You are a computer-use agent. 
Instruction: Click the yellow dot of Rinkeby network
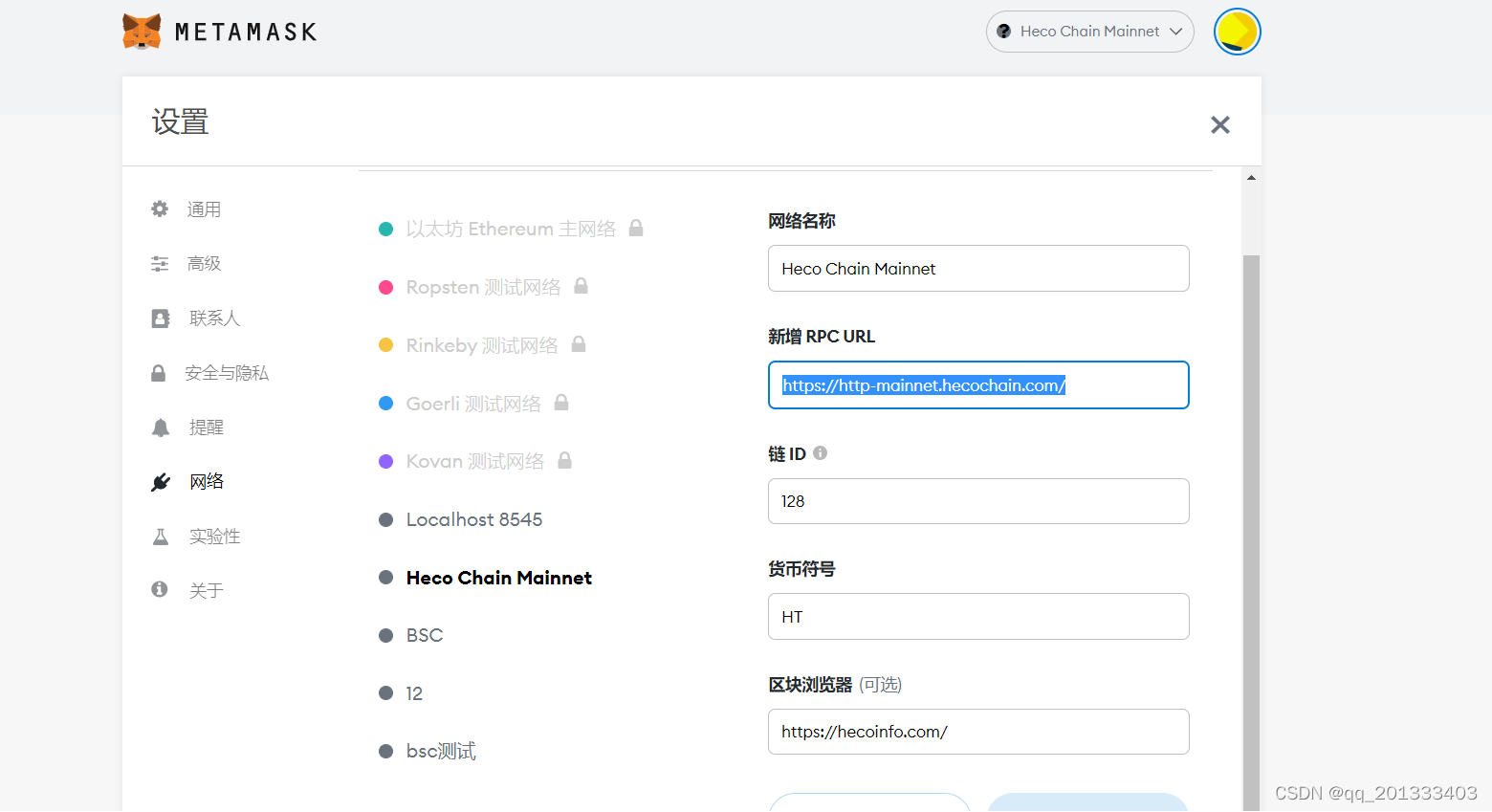tap(386, 345)
